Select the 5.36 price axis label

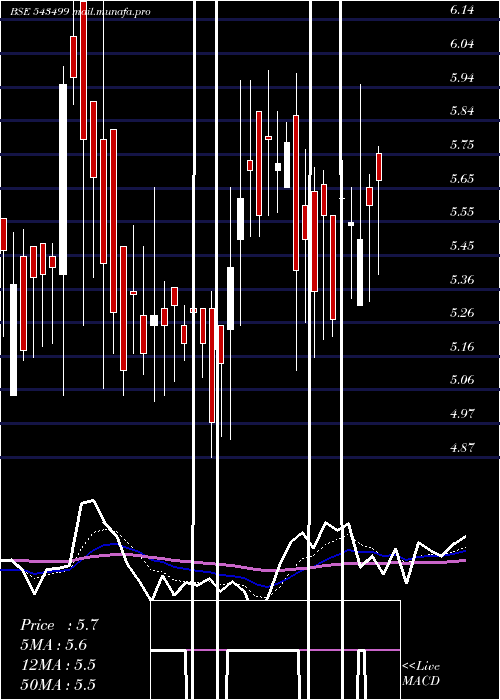[462, 279]
